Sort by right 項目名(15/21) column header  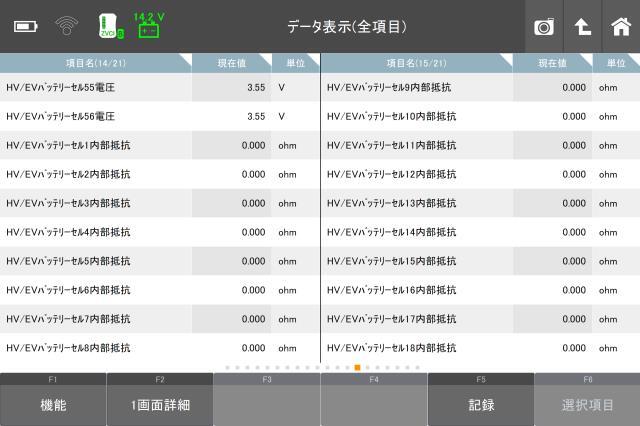[x=417, y=63]
